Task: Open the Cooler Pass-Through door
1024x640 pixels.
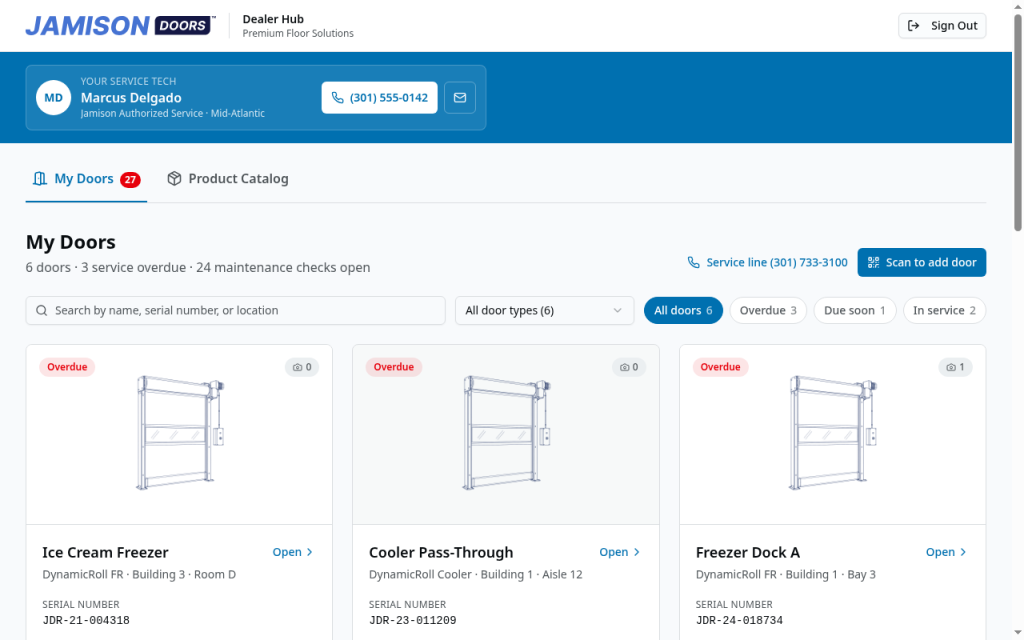Action: coord(620,552)
